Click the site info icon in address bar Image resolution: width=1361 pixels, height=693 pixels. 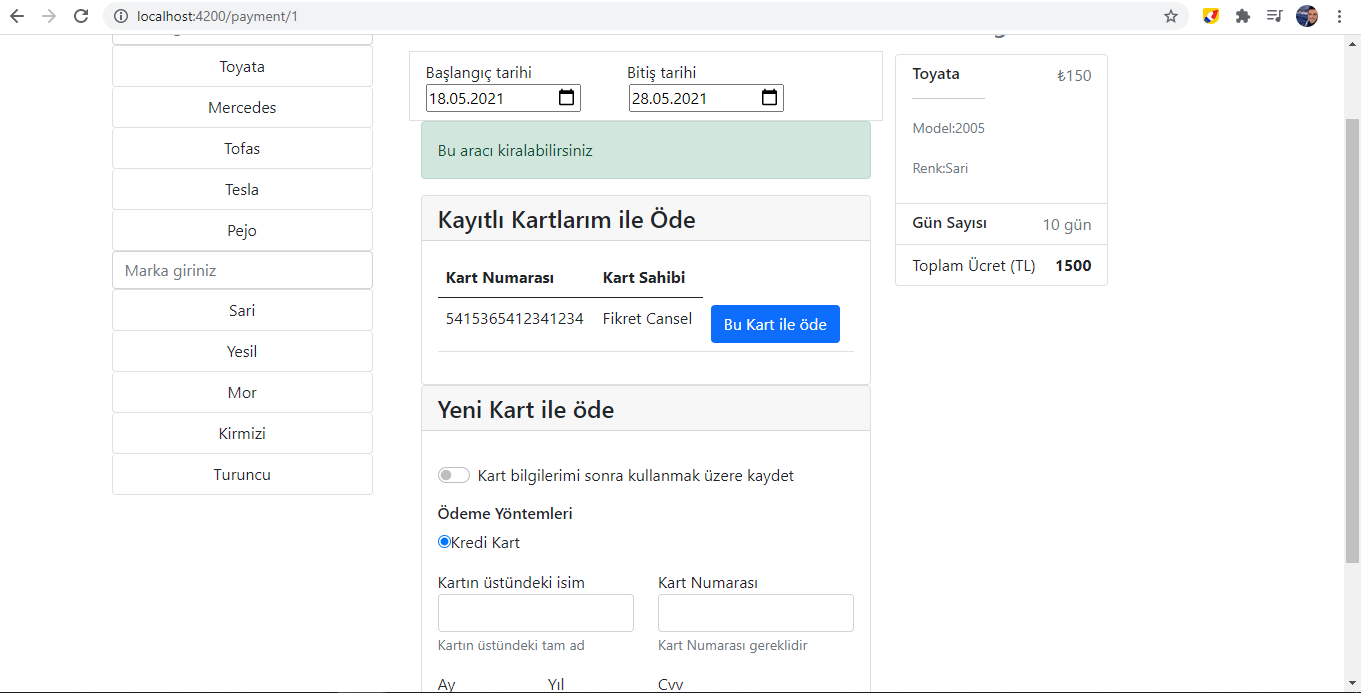point(119,16)
